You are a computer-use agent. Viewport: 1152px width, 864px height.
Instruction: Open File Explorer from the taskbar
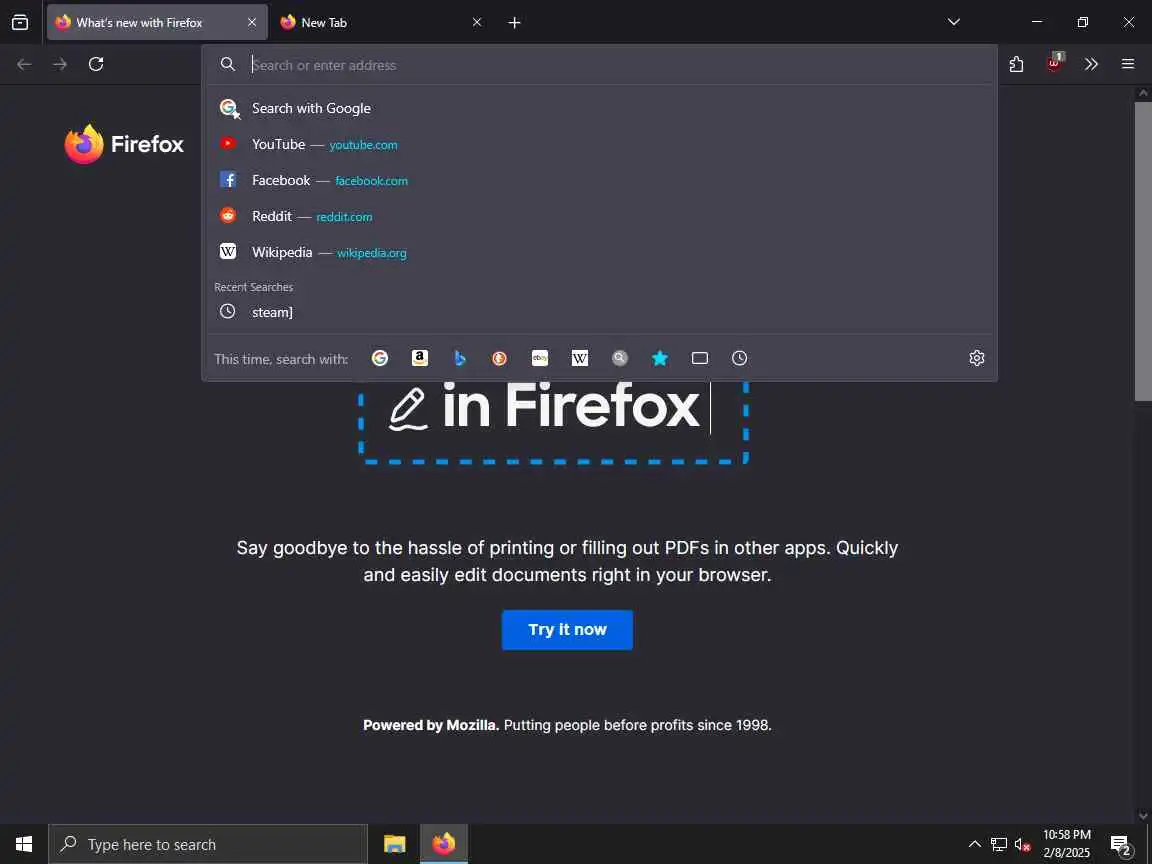pos(395,844)
